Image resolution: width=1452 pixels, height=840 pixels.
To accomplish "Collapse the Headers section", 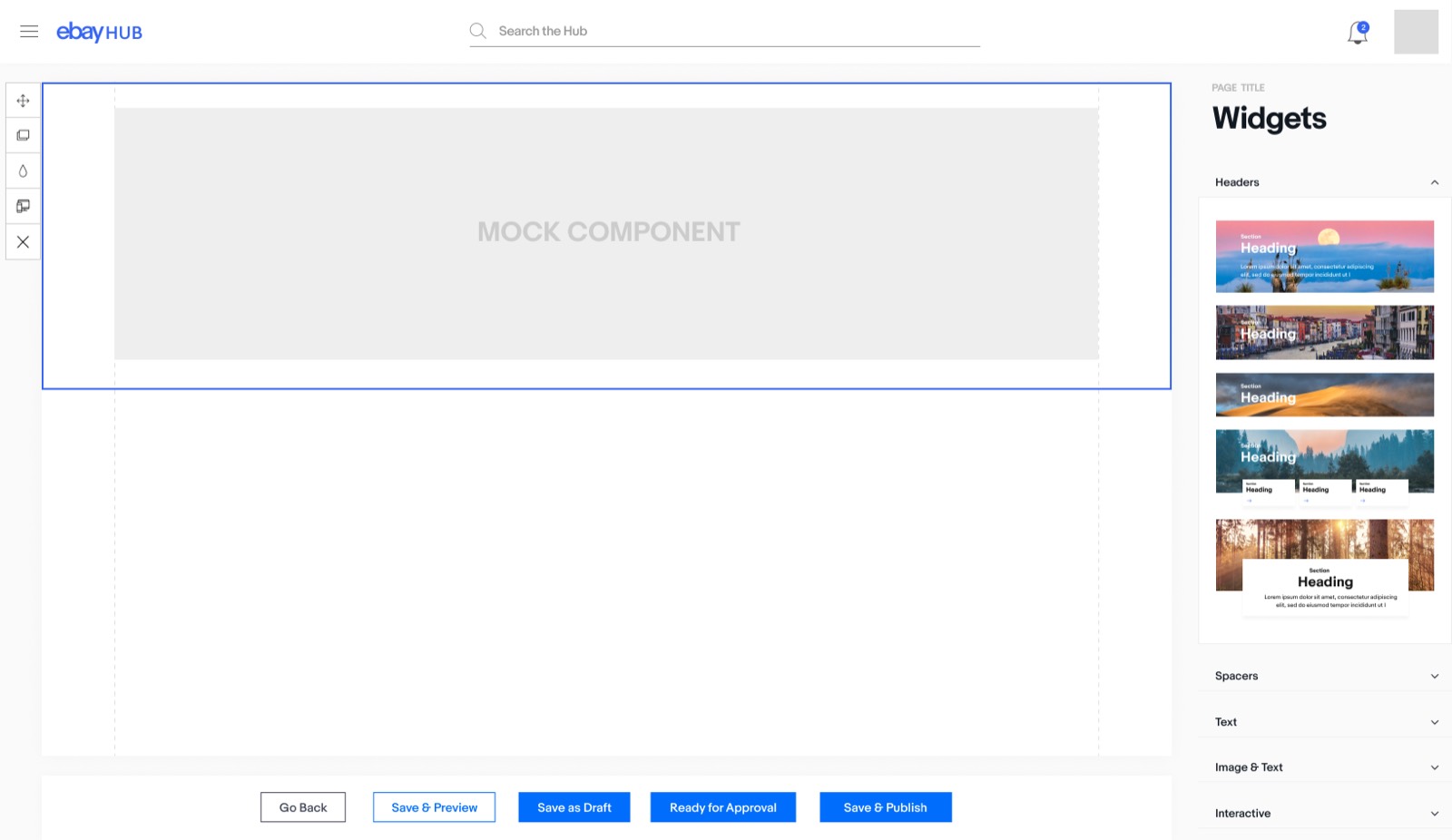I will pos(1325,182).
